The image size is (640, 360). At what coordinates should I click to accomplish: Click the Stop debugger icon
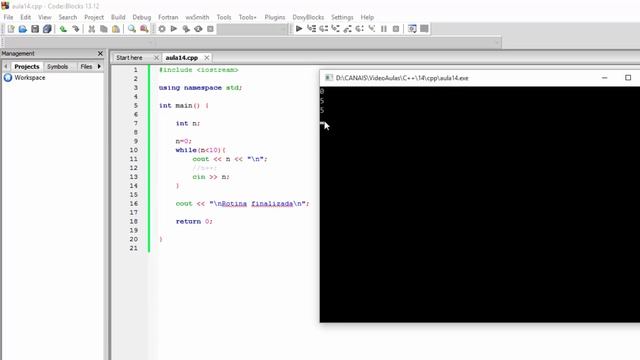pos(396,29)
